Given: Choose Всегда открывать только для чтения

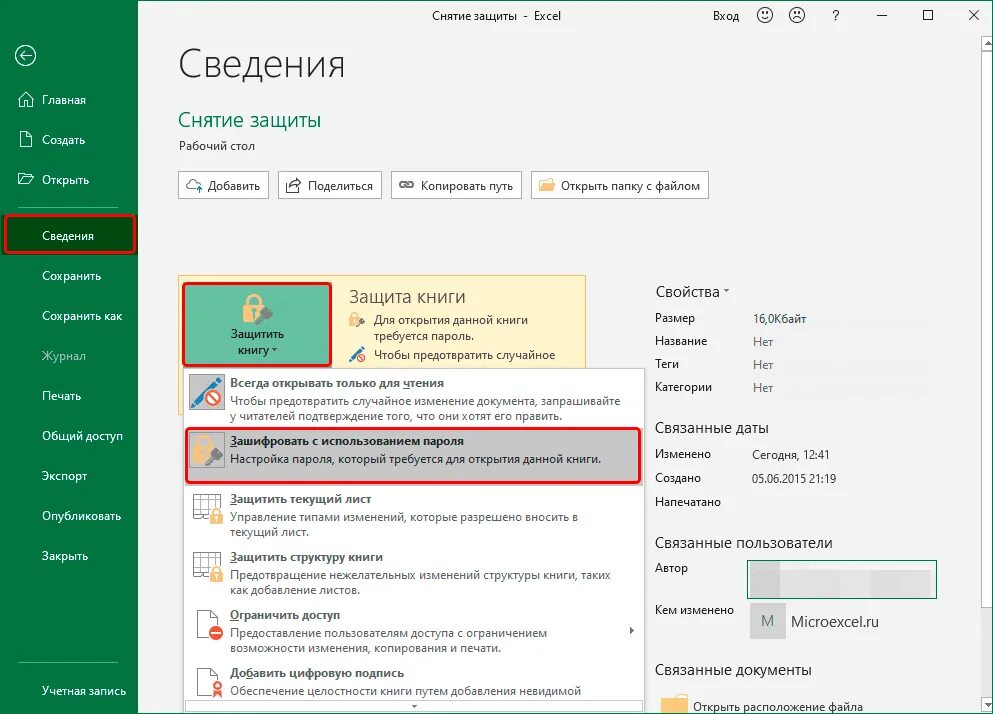Looking at the screenshot, I should [414, 398].
